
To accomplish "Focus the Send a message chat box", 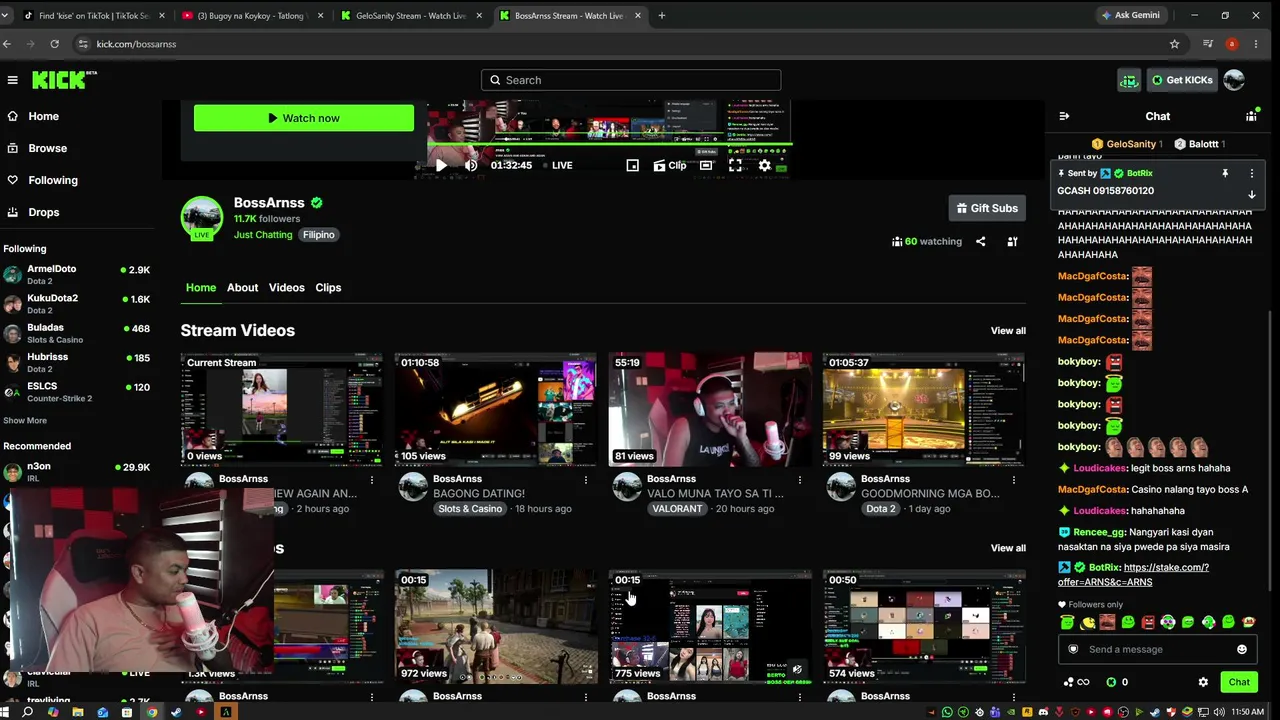I will tap(1157, 649).
